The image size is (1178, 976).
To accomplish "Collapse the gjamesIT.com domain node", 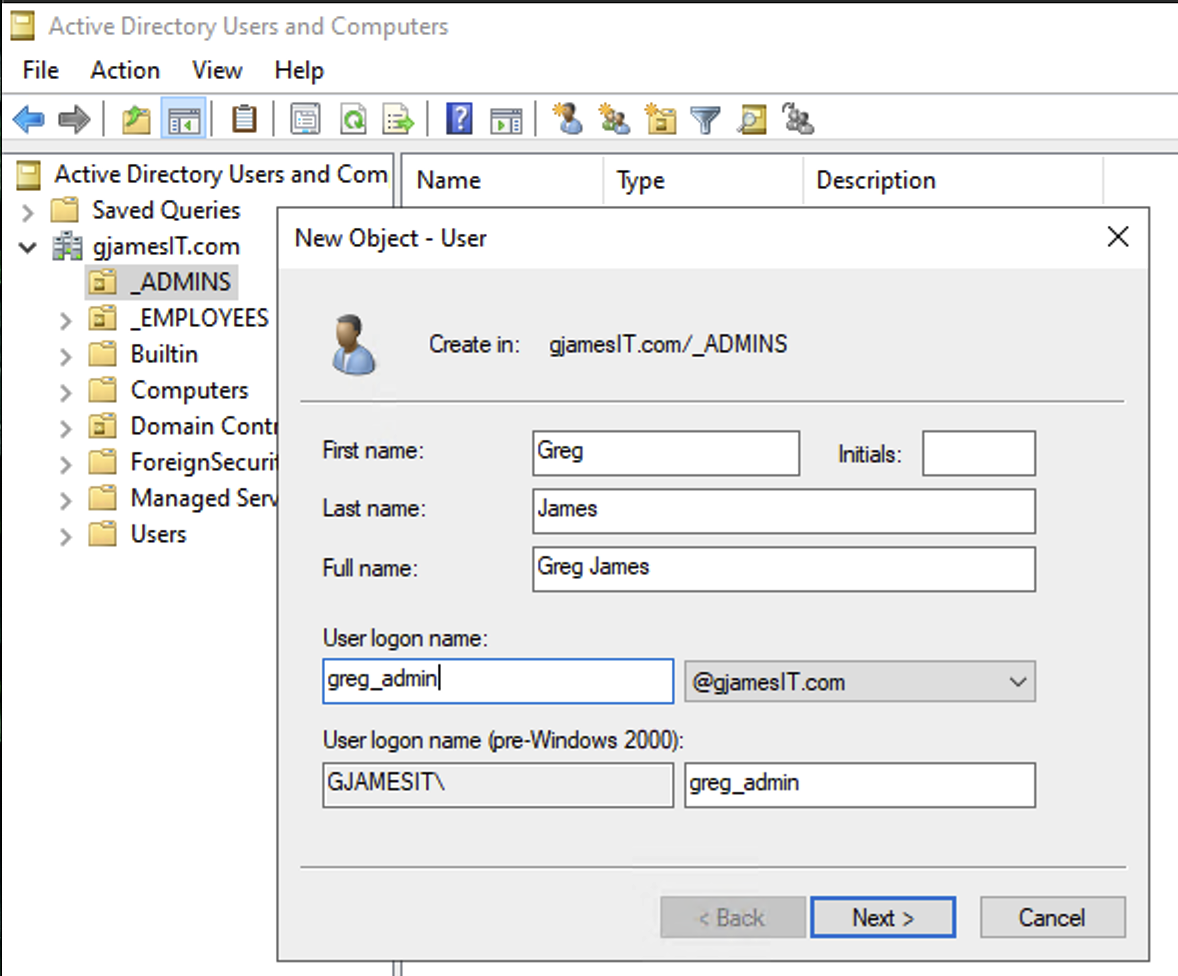I will click(27, 246).
